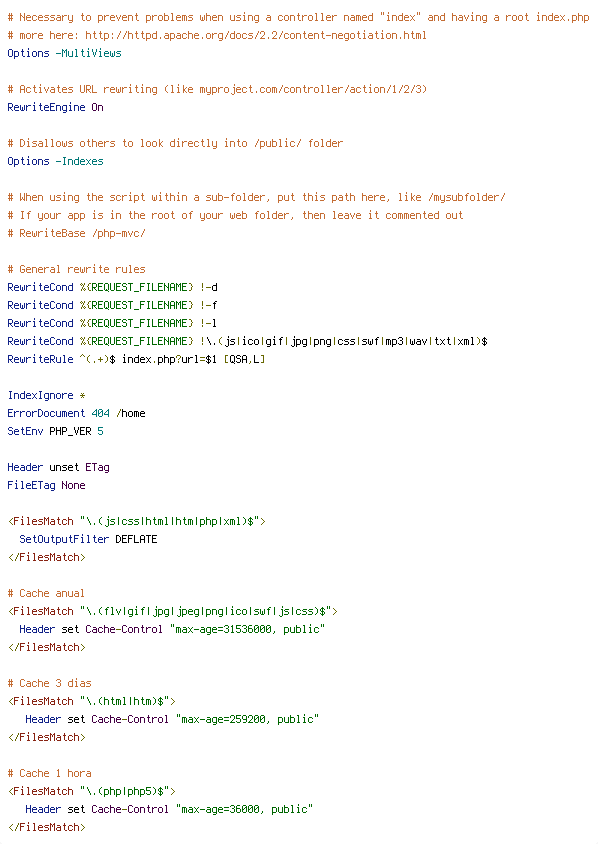Click the 'max-age=36000, public' header value
598x844 pixels.
(x=244, y=809)
